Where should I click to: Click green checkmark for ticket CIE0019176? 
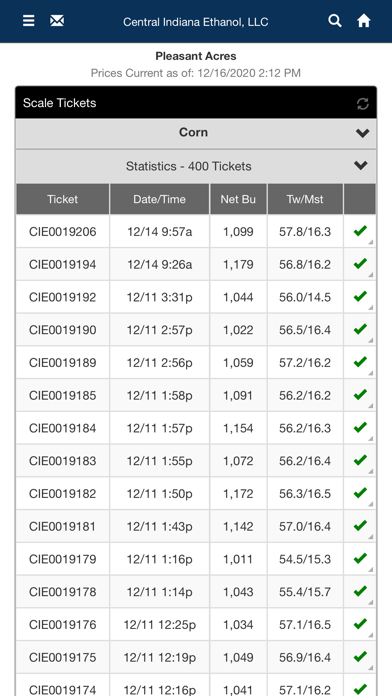coord(360,624)
